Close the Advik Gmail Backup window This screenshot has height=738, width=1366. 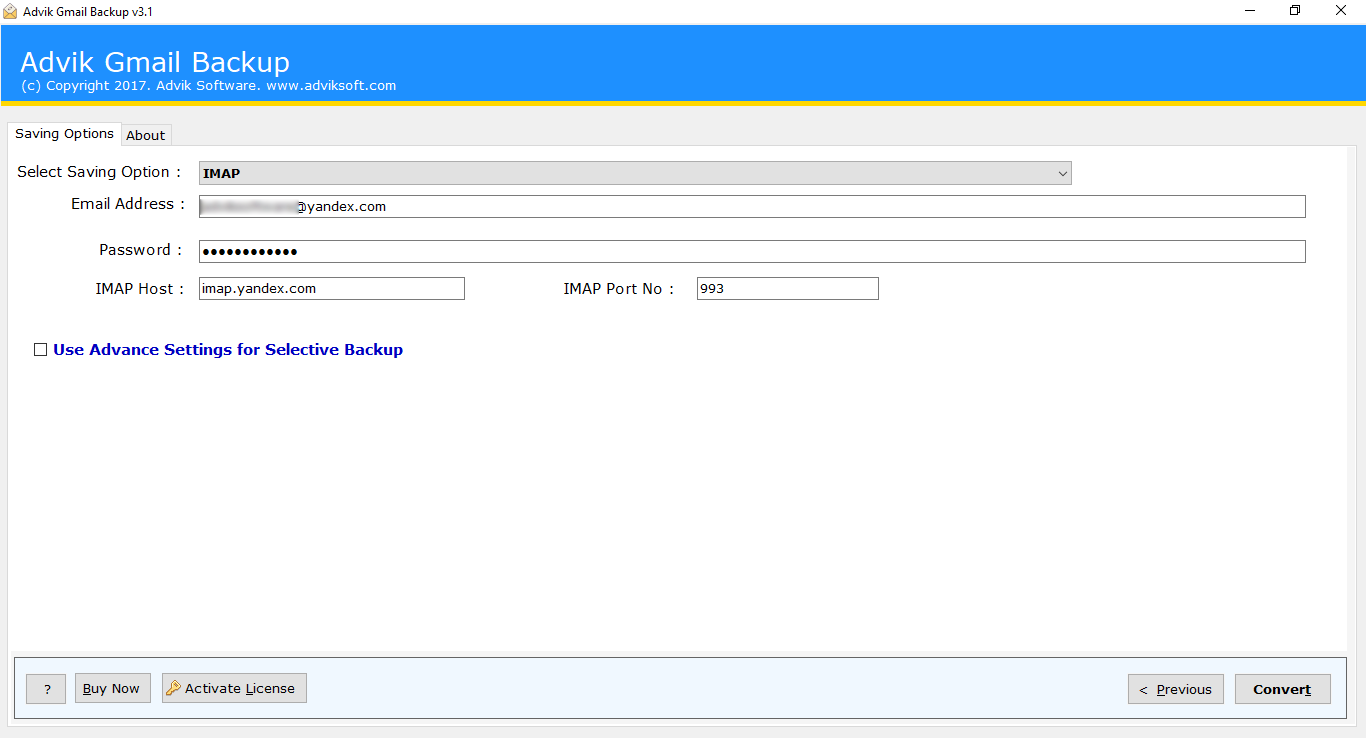(1342, 11)
